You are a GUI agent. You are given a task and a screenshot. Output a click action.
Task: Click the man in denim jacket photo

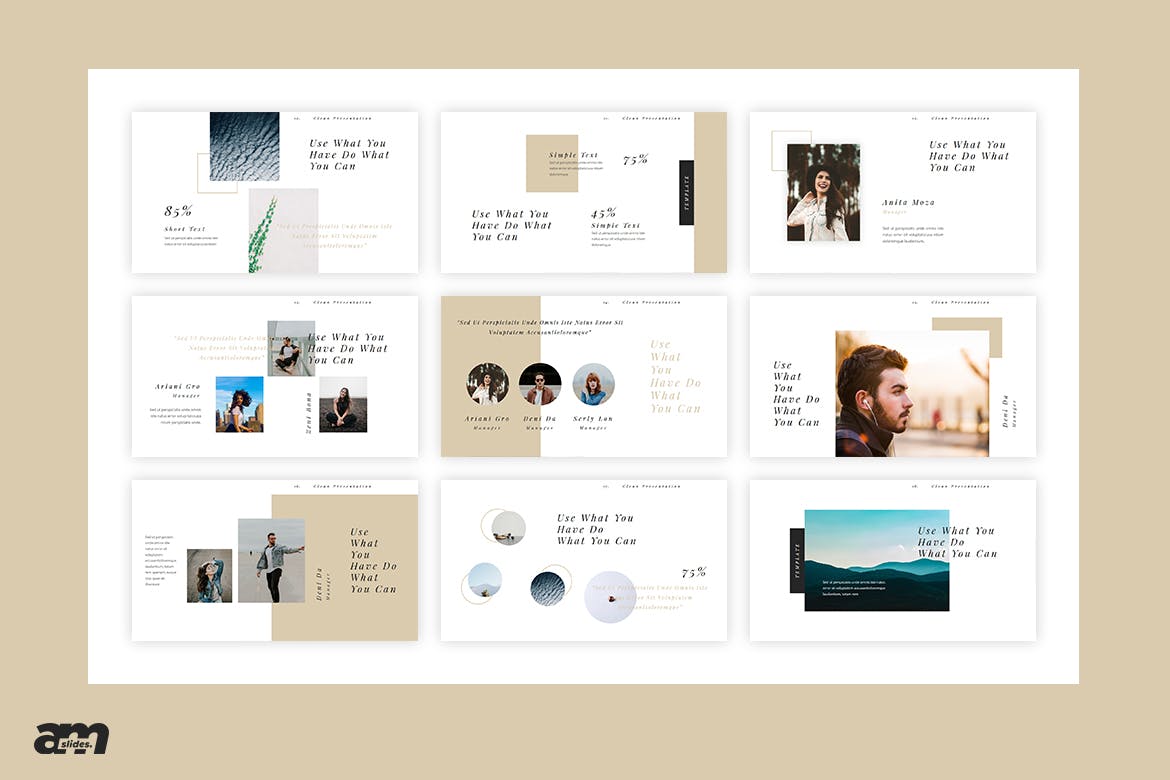[x=271, y=560]
